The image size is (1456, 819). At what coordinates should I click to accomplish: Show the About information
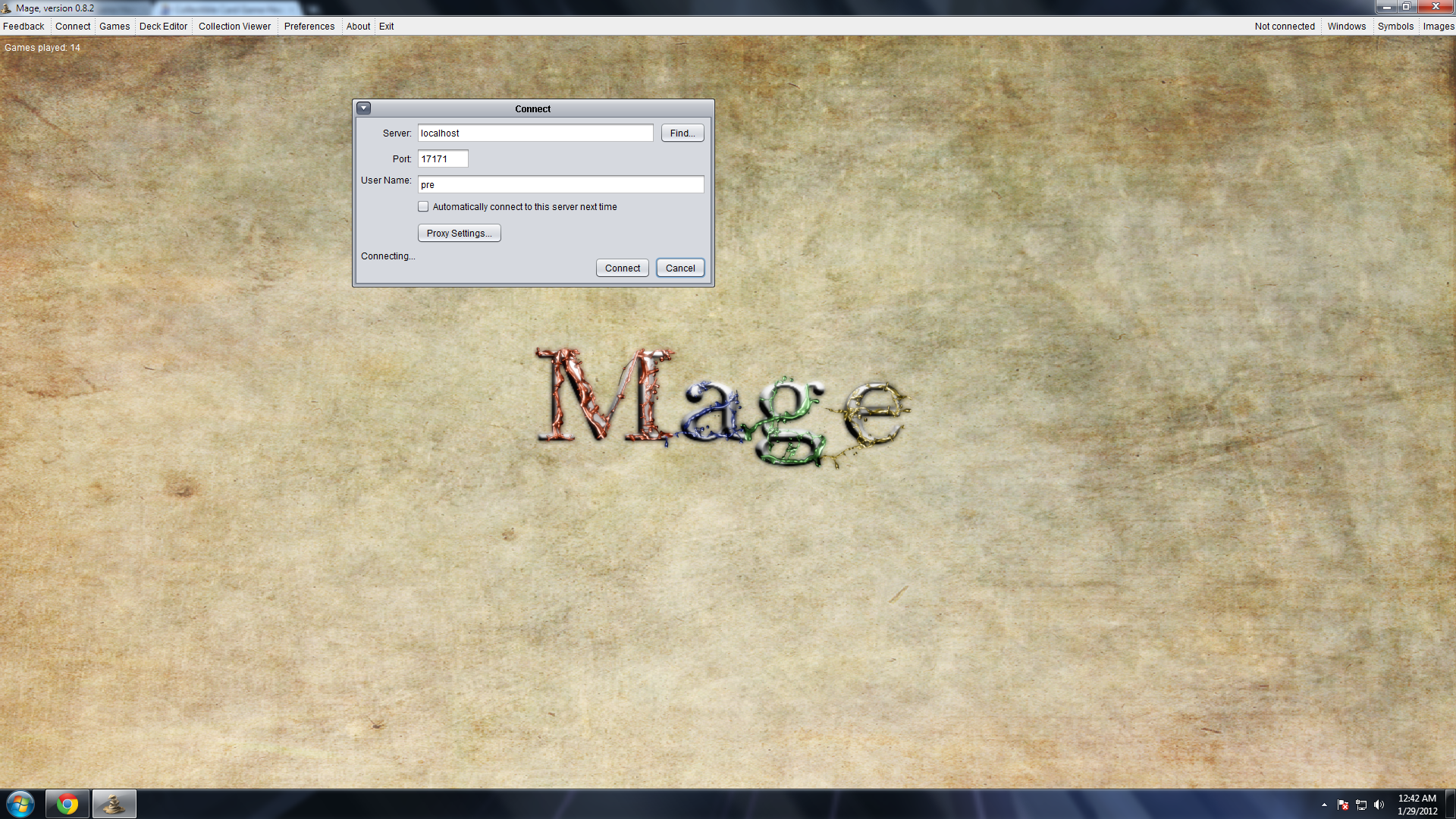pyautogui.click(x=358, y=26)
